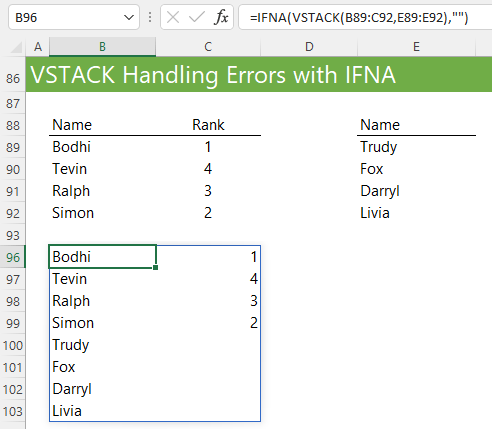
Task: Click the Insert Function fx icon
Action: tap(221, 17)
